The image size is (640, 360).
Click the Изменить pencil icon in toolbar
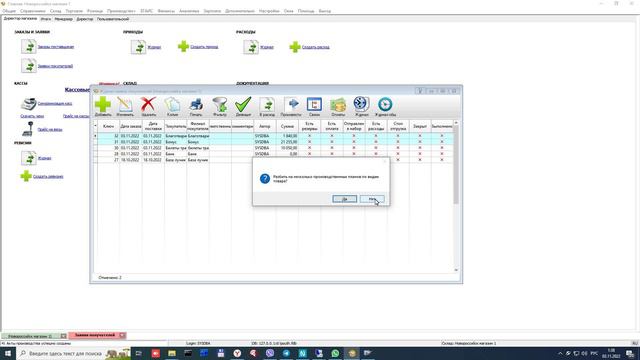(125, 105)
